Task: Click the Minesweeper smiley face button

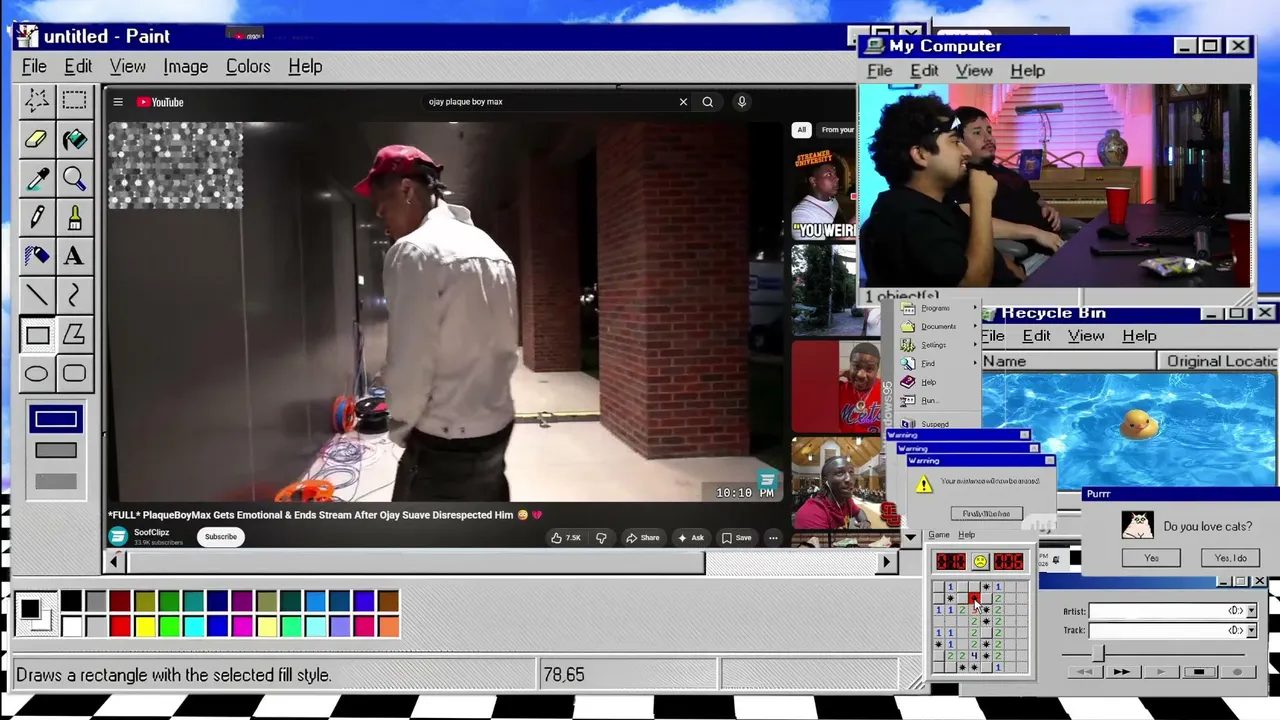Action: coord(980,562)
